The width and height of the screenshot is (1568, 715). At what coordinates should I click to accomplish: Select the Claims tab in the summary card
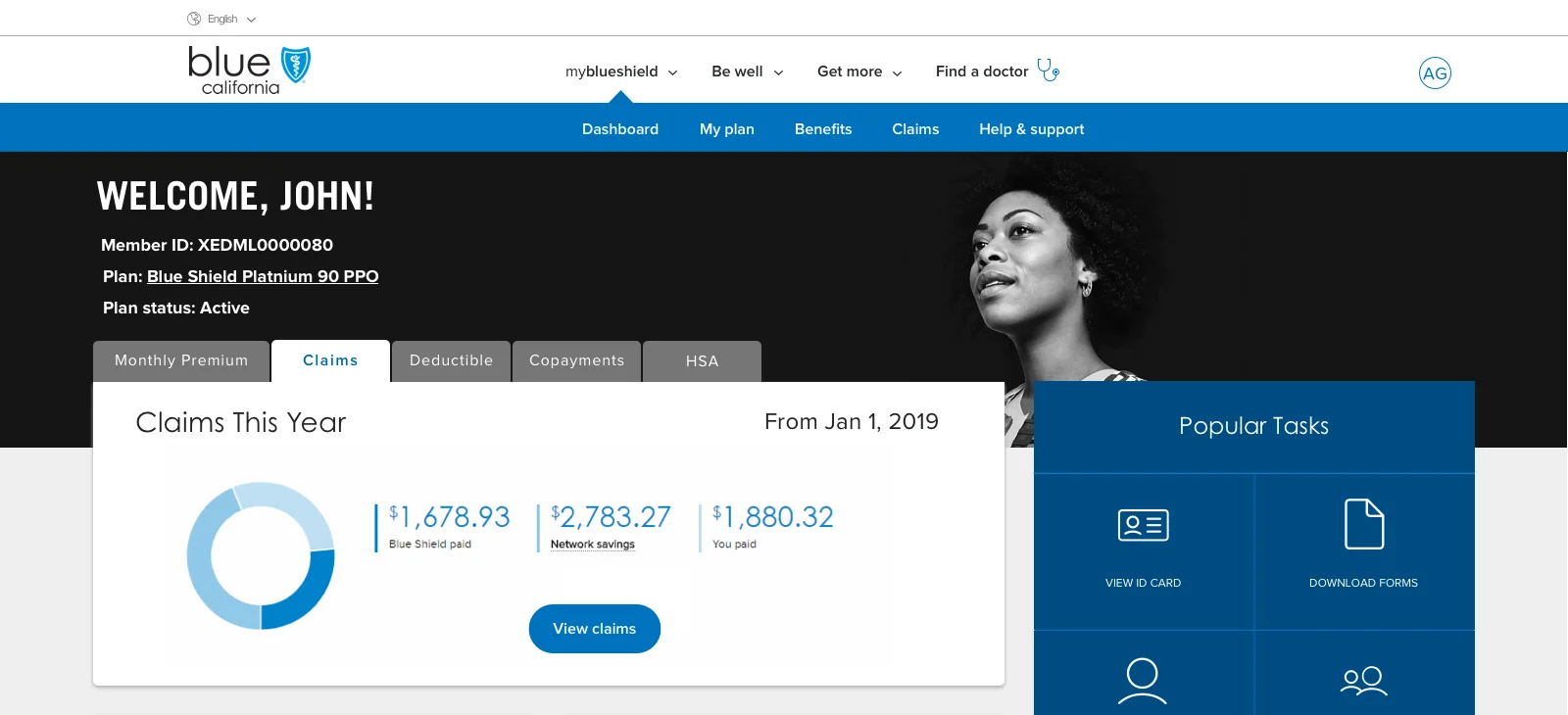[330, 361]
